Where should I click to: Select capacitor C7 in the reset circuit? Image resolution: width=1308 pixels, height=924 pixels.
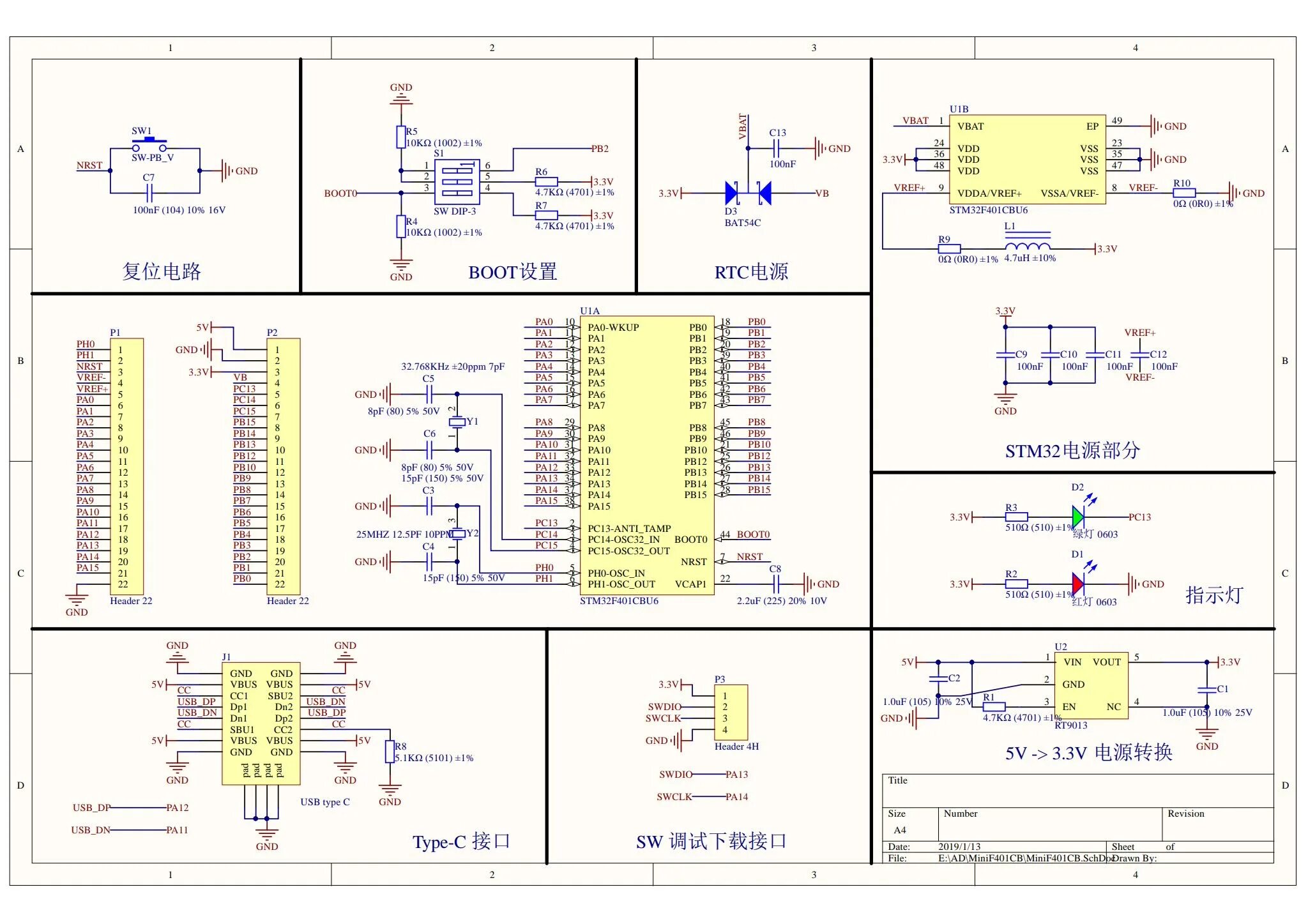(149, 193)
